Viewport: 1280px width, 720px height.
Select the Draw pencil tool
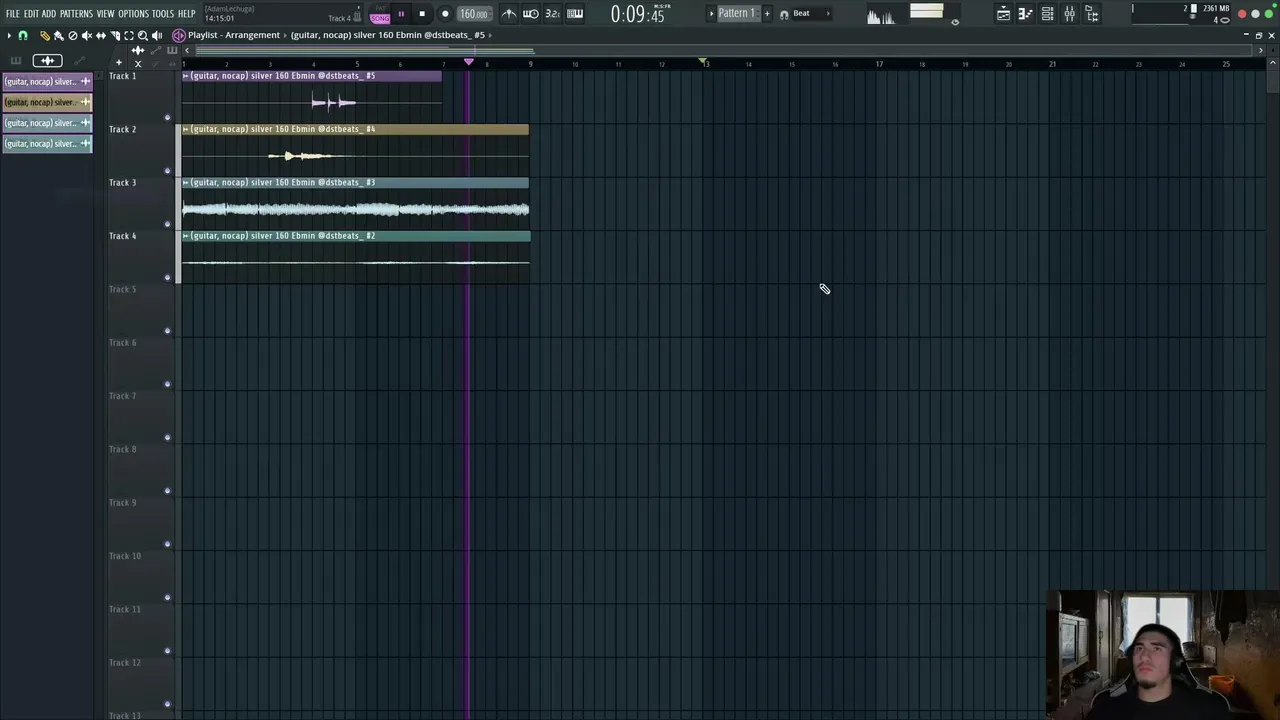(x=45, y=36)
